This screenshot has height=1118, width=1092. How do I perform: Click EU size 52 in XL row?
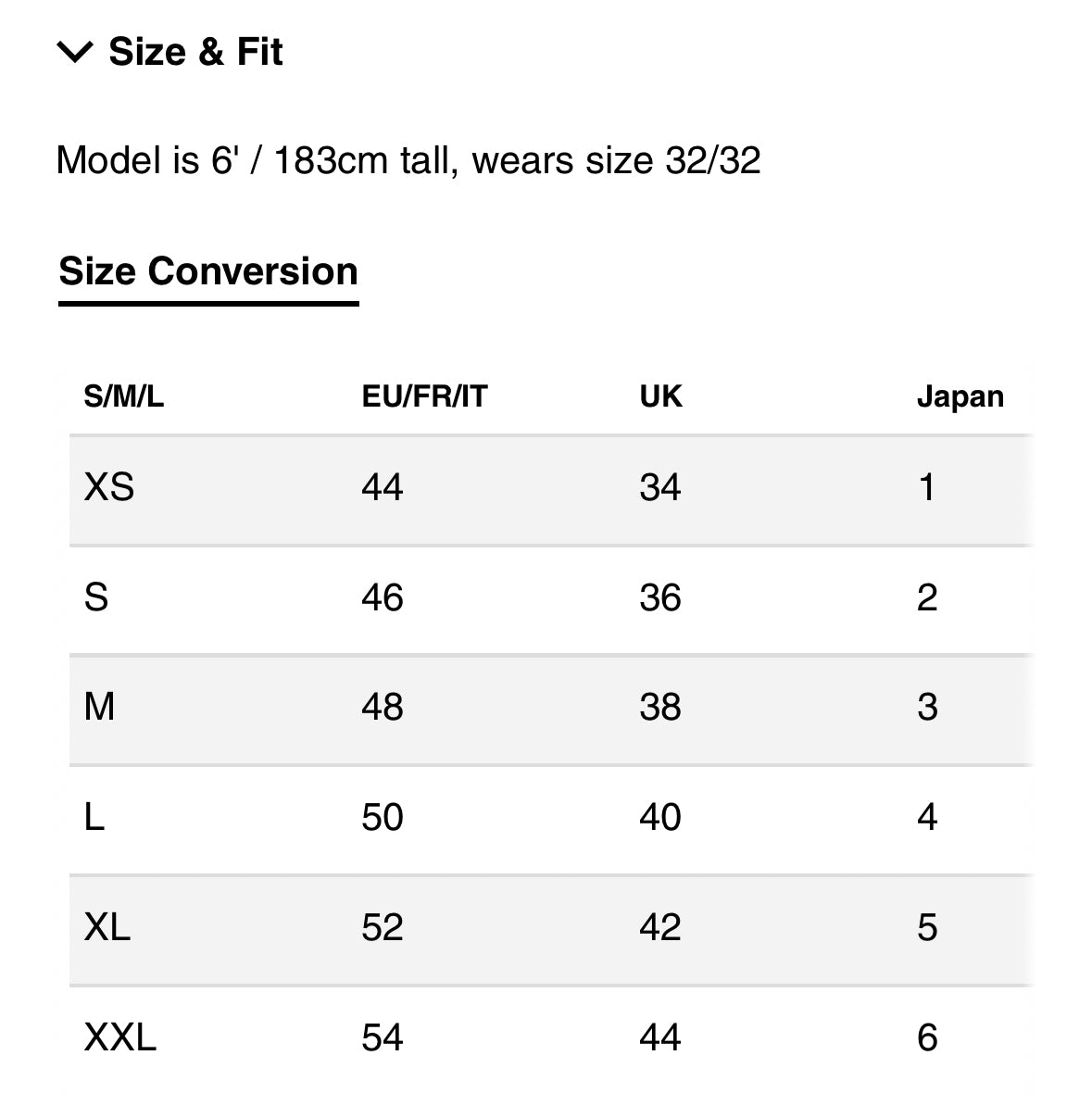pyautogui.click(x=383, y=927)
